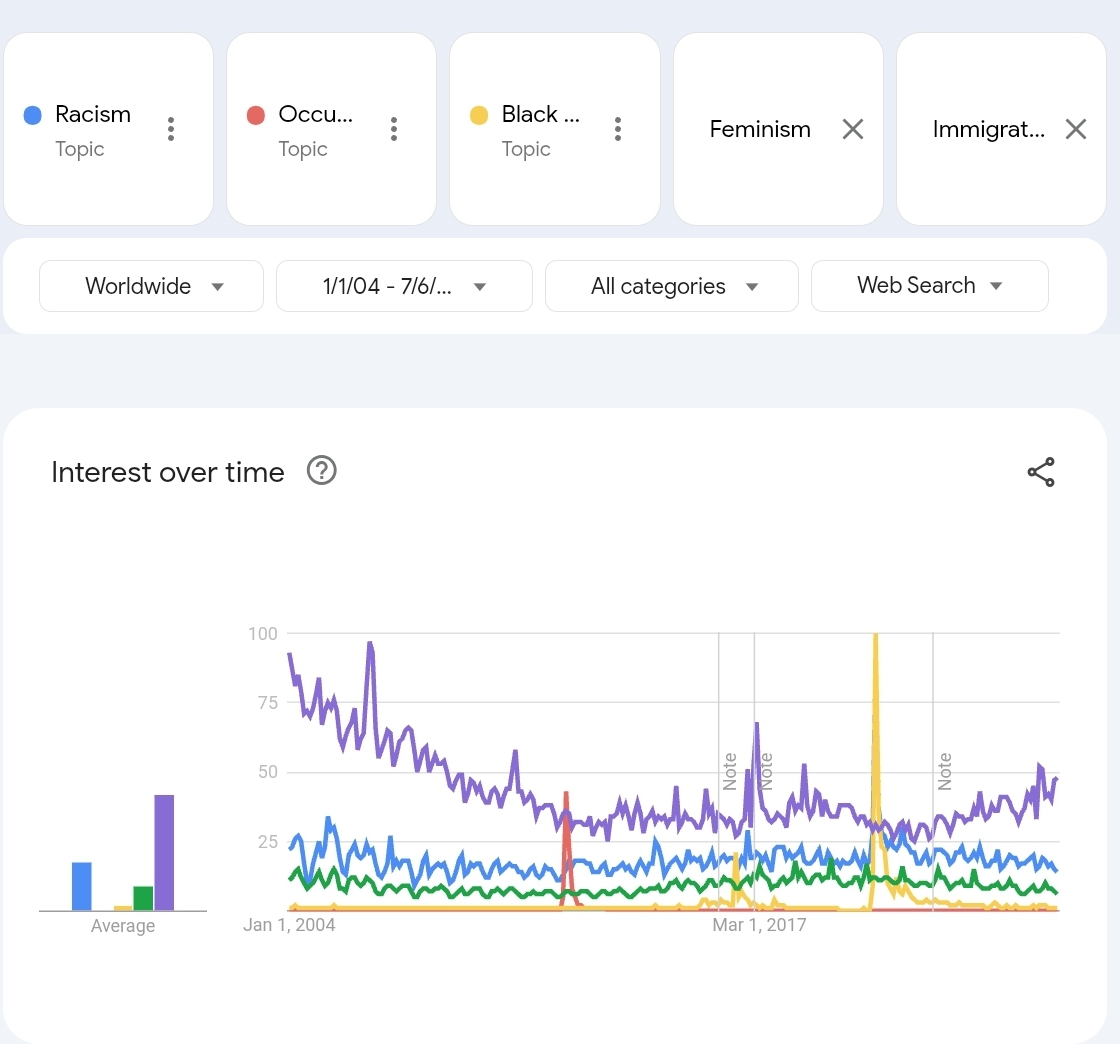Screen dimensions: 1120x1044
Task: Click the Jan 1, 2004 axis label
Action: (289, 925)
